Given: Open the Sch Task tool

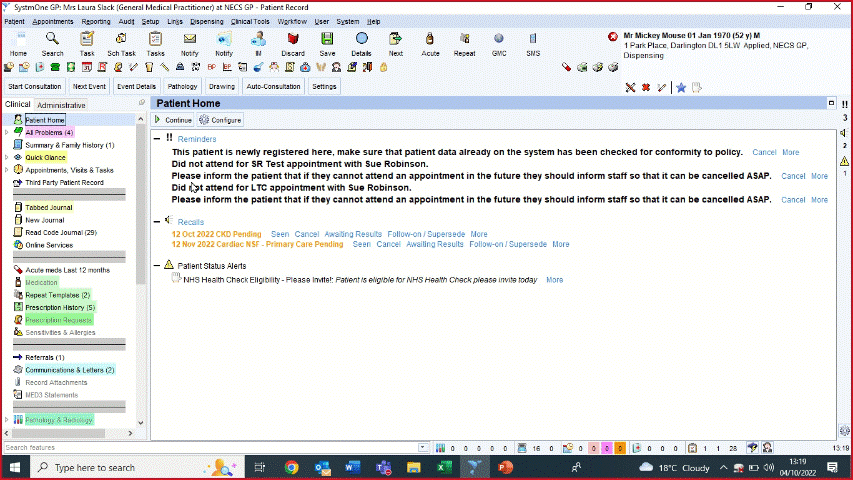Looking at the screenshot, I should [121, 44].
